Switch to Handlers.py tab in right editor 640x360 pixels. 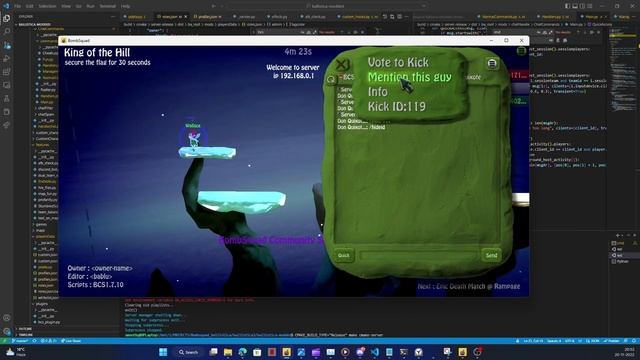pos(553,17)
